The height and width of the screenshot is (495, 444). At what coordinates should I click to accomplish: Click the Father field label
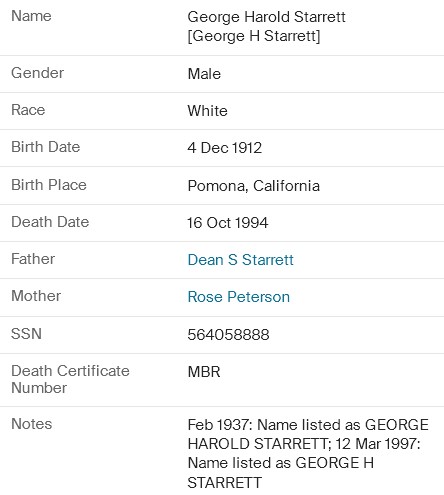(33, 259)
